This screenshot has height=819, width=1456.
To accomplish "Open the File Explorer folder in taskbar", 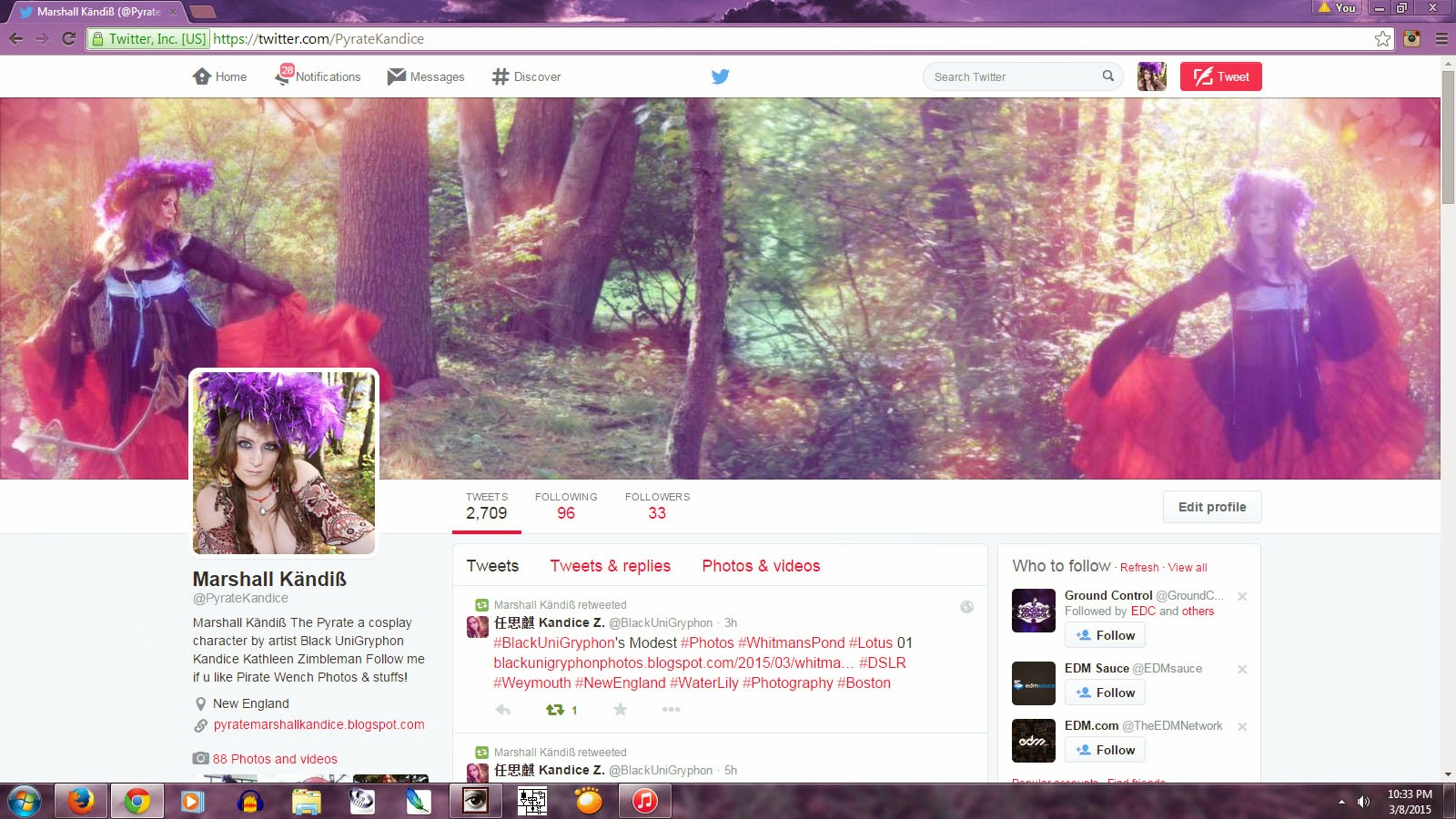I will pos(307,802).
